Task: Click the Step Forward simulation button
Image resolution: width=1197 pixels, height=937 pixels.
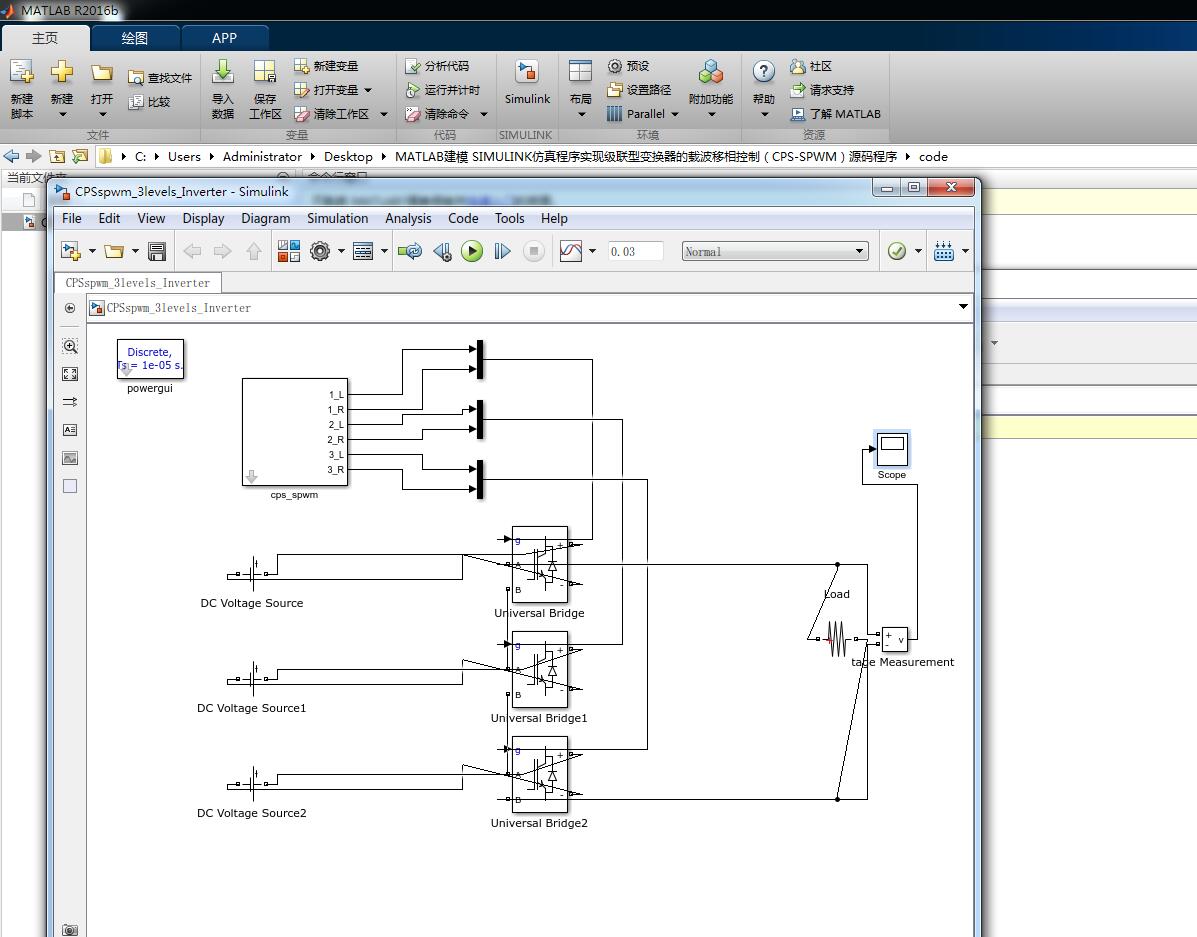Action: coord(502,251)
